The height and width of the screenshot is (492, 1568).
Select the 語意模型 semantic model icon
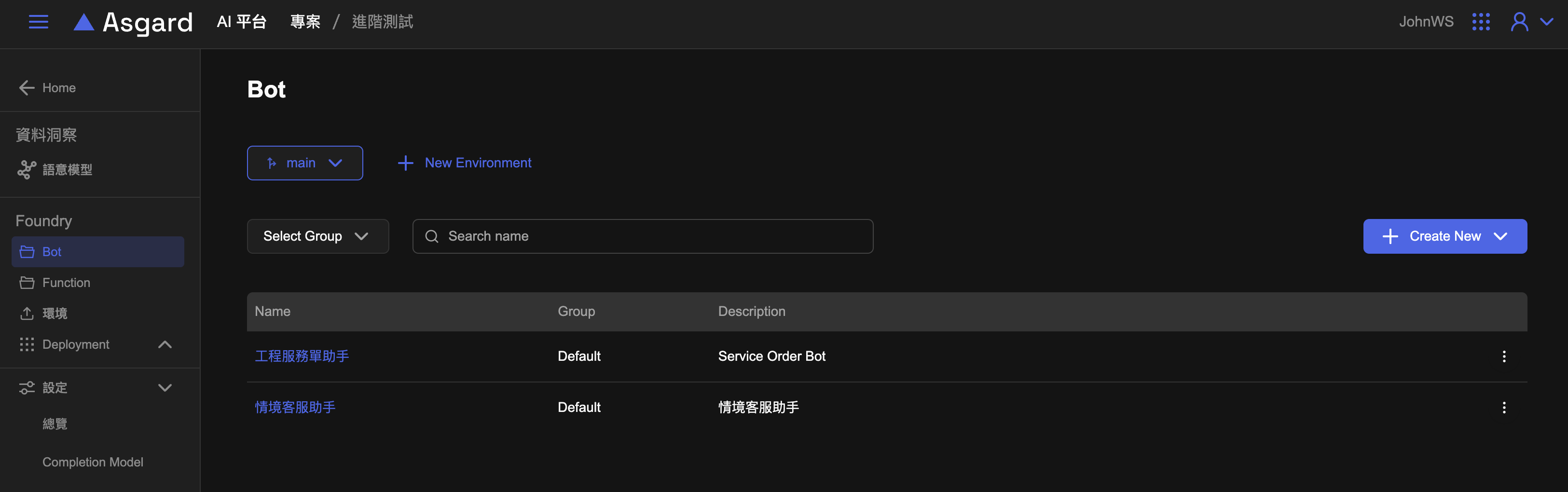tap(27, 170)
